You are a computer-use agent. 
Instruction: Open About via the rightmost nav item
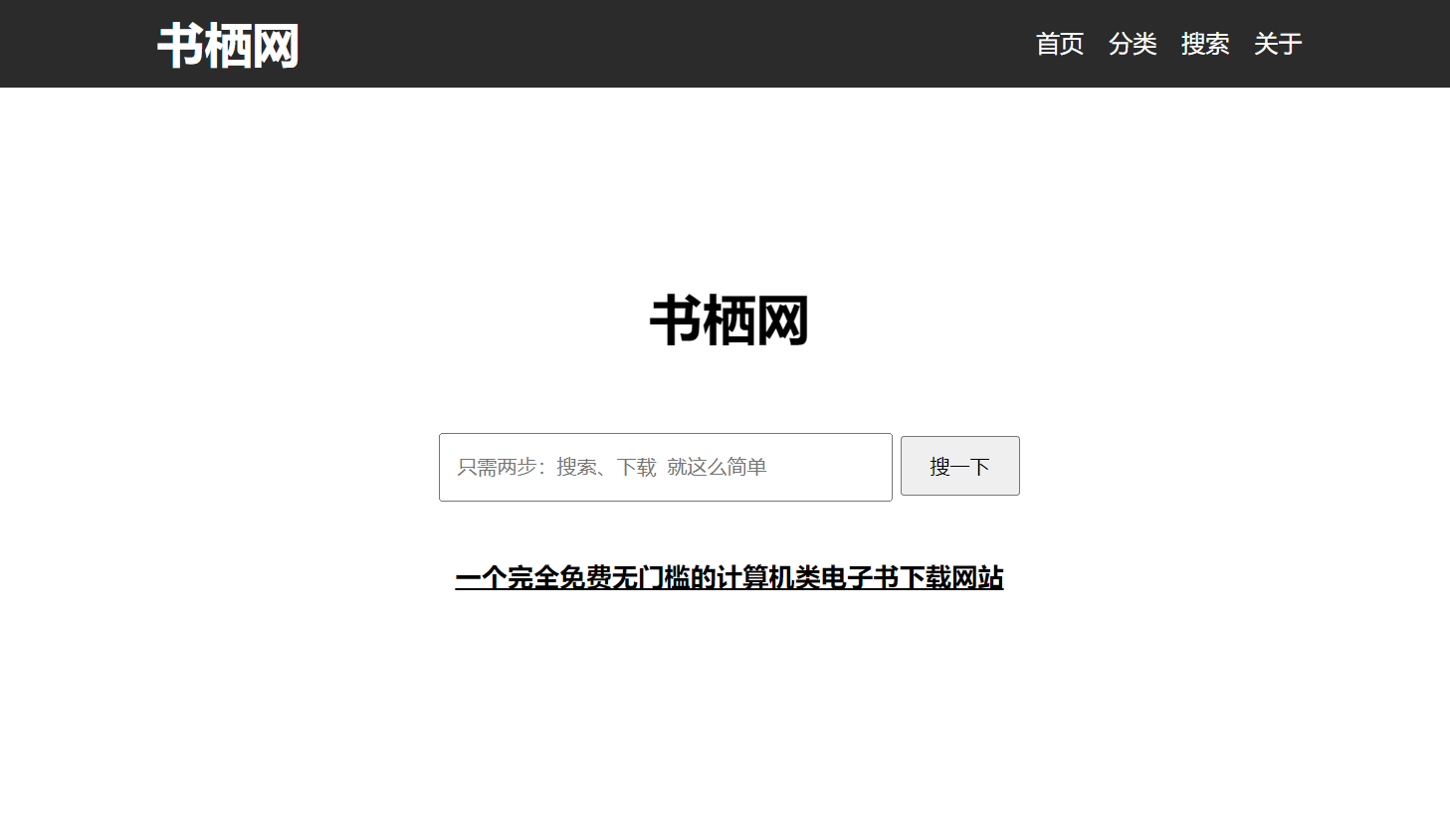(x=1277, y=44)
